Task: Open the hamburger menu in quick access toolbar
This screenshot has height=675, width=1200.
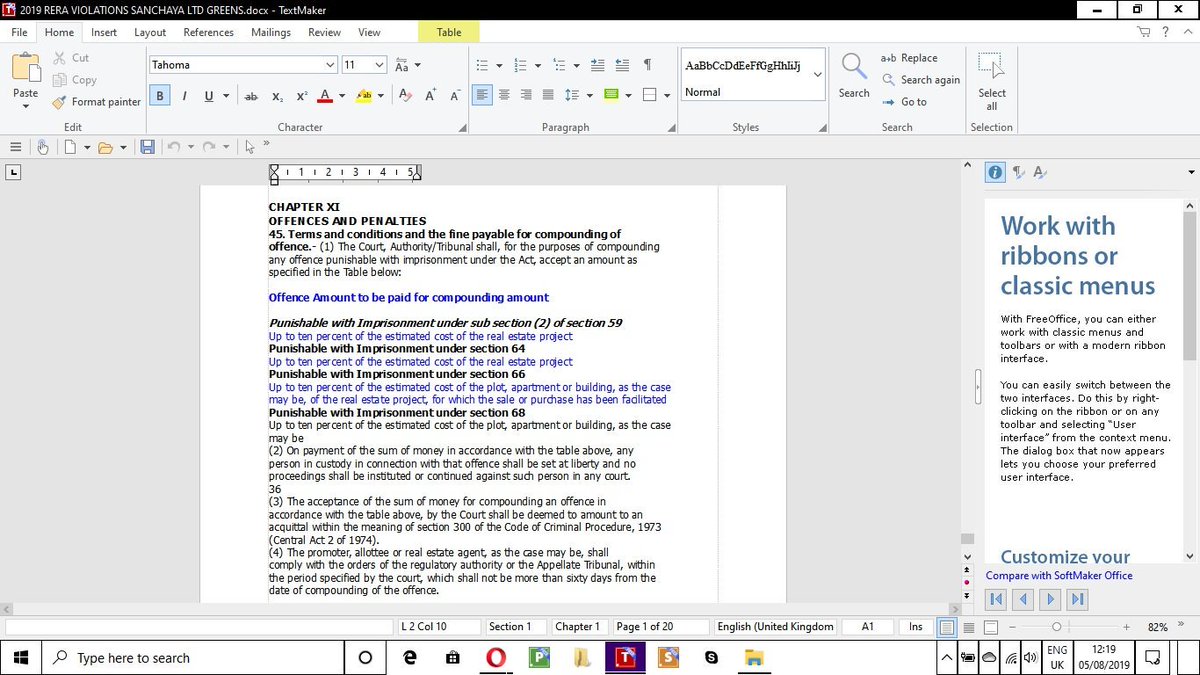Action: tap(16, 147)
